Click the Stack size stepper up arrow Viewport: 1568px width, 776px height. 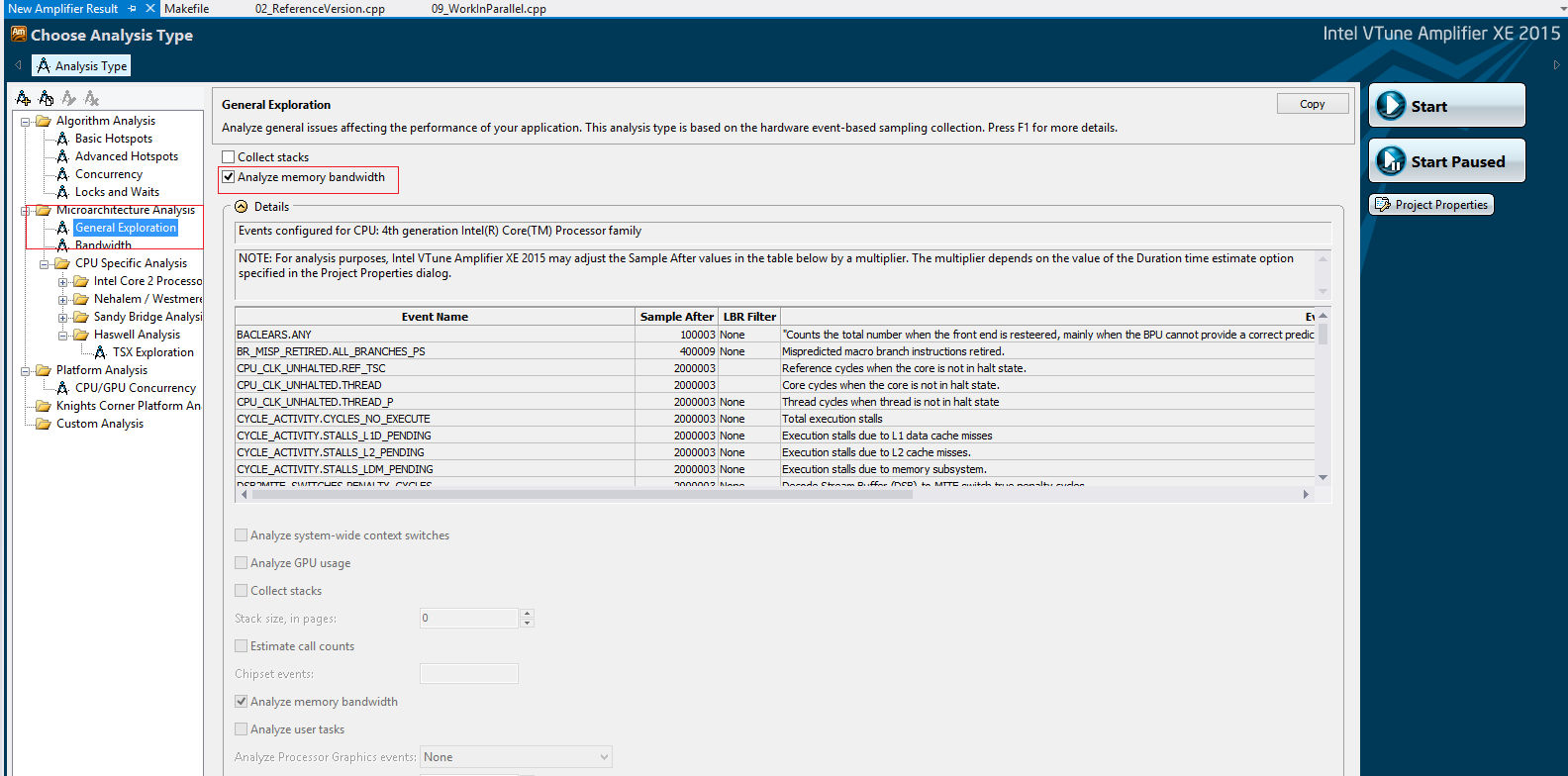pos(527,613)
